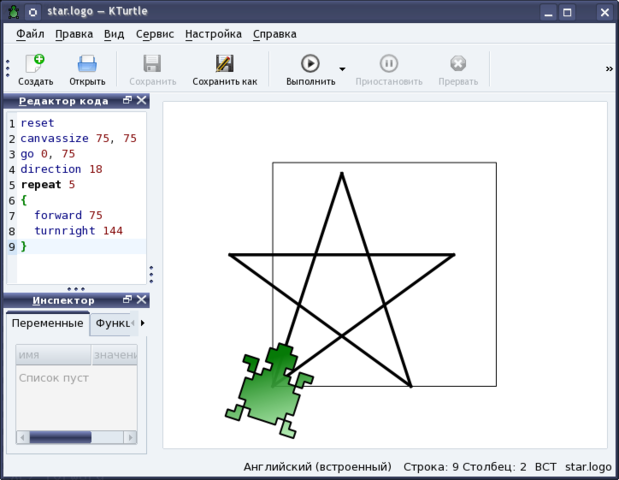Minimize the KTurtle window
Viewport: 619px width, 480px height.
tap(548, 13)
